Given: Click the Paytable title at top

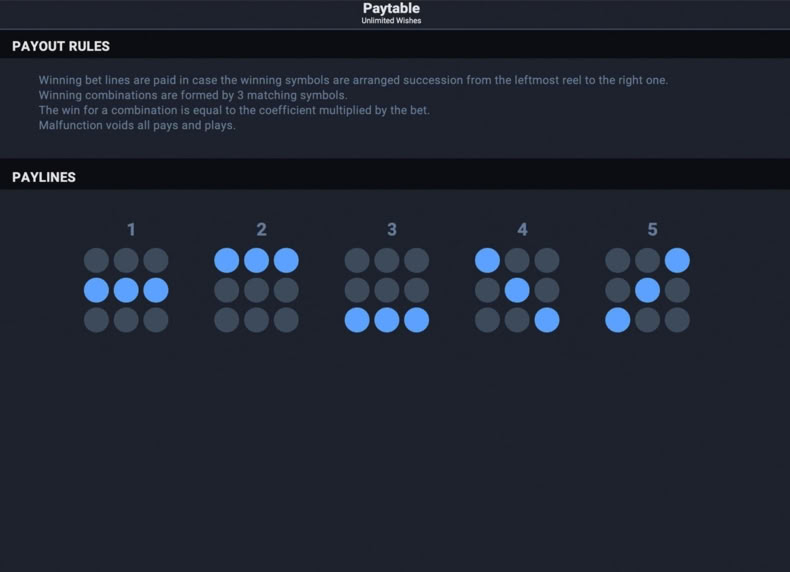Looking at the screenshot, I should point(391,8).
